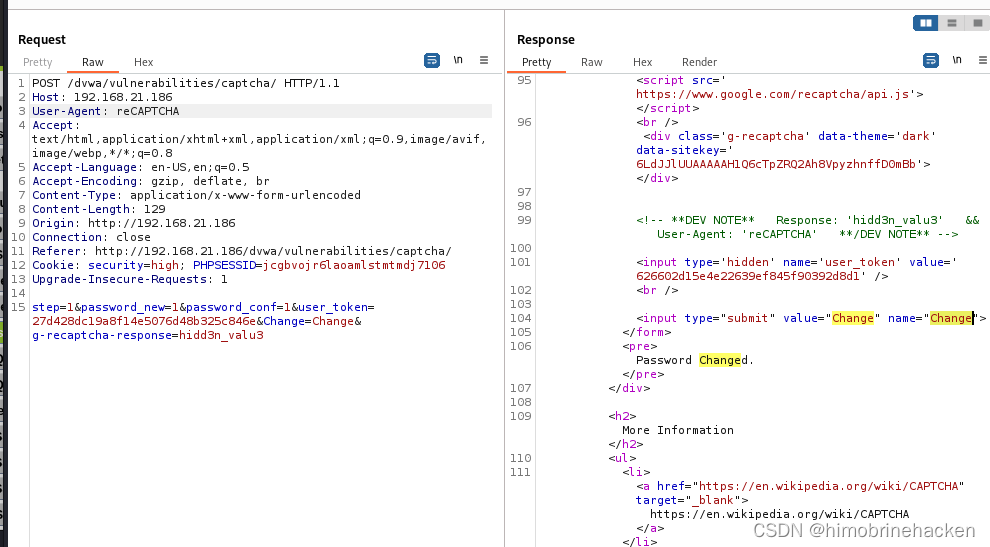Click request line number 15

18,308
